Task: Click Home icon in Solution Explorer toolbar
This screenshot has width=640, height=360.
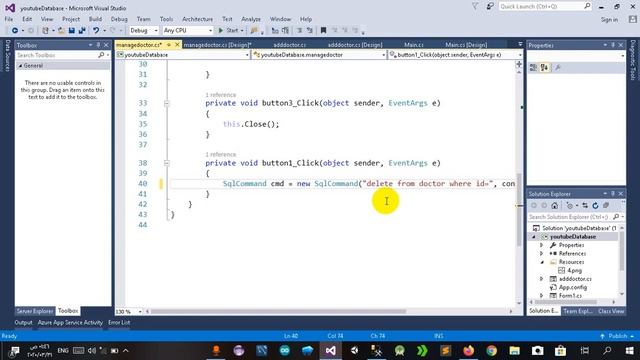Action: pos(554,205)
